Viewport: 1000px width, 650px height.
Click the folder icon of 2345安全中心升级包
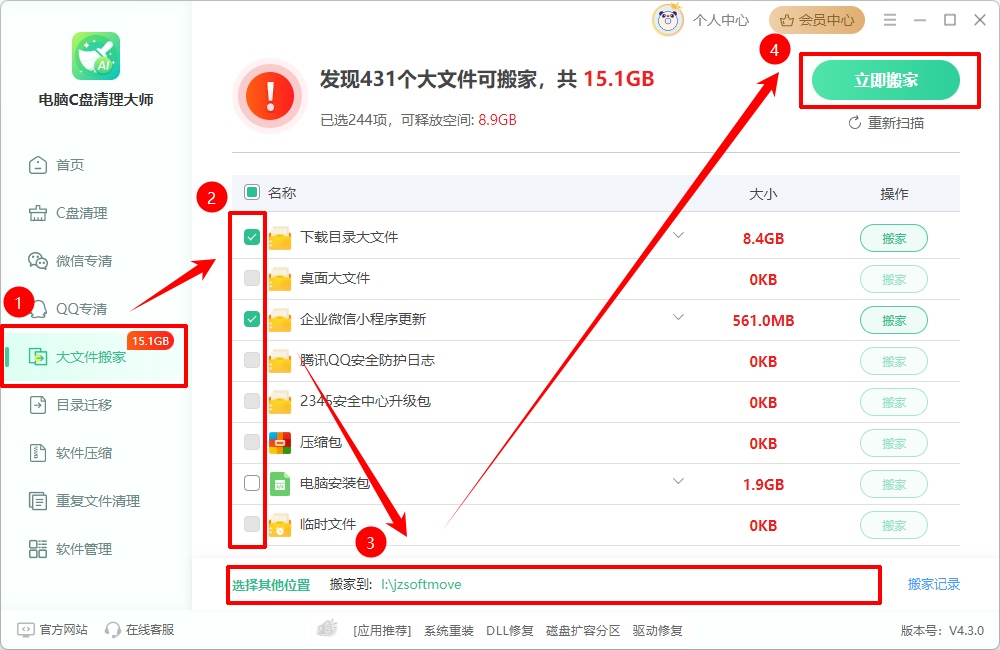point(279,402)
